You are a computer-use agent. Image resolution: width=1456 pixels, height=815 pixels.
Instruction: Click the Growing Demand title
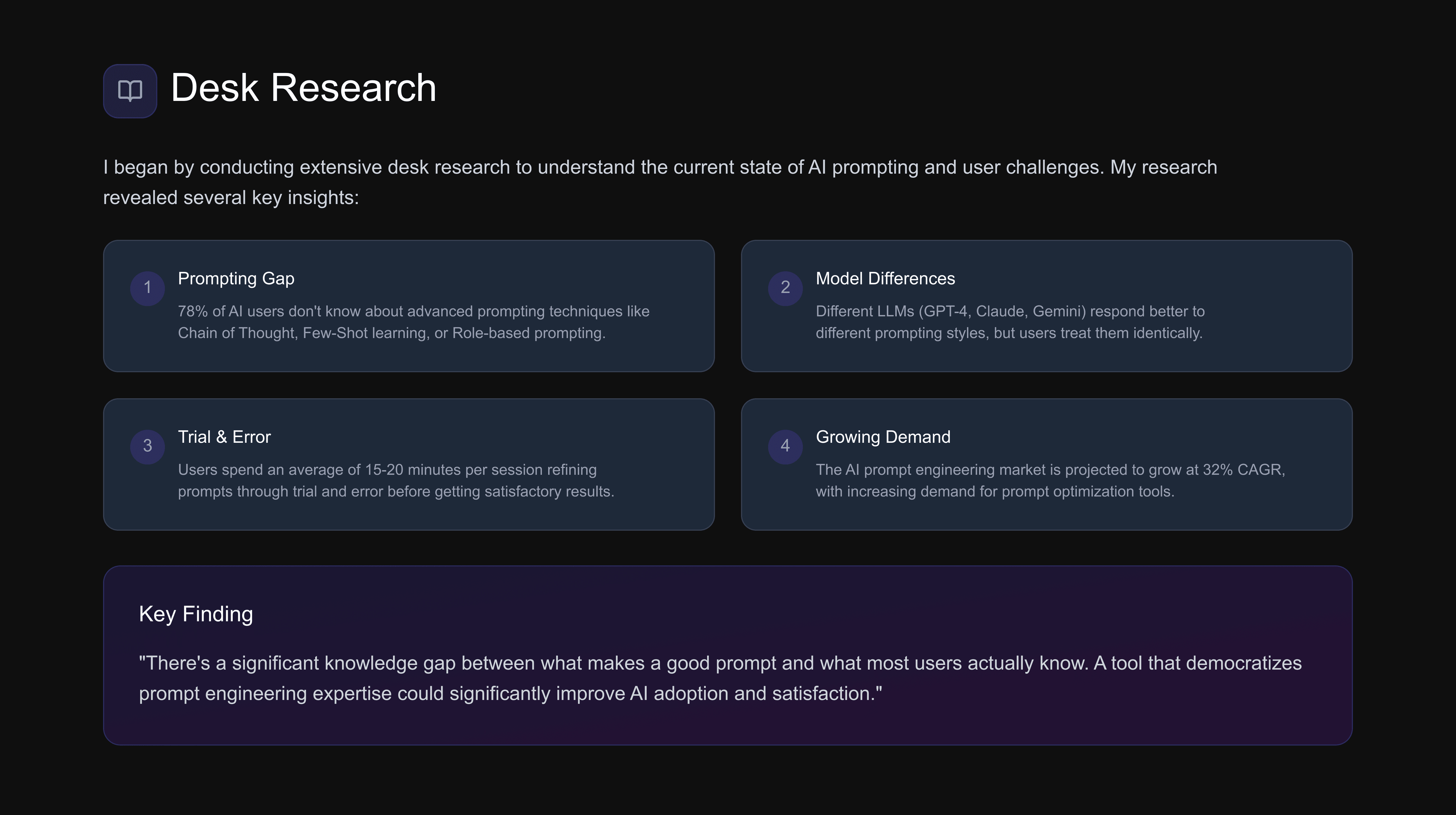[x=883, y=437]
